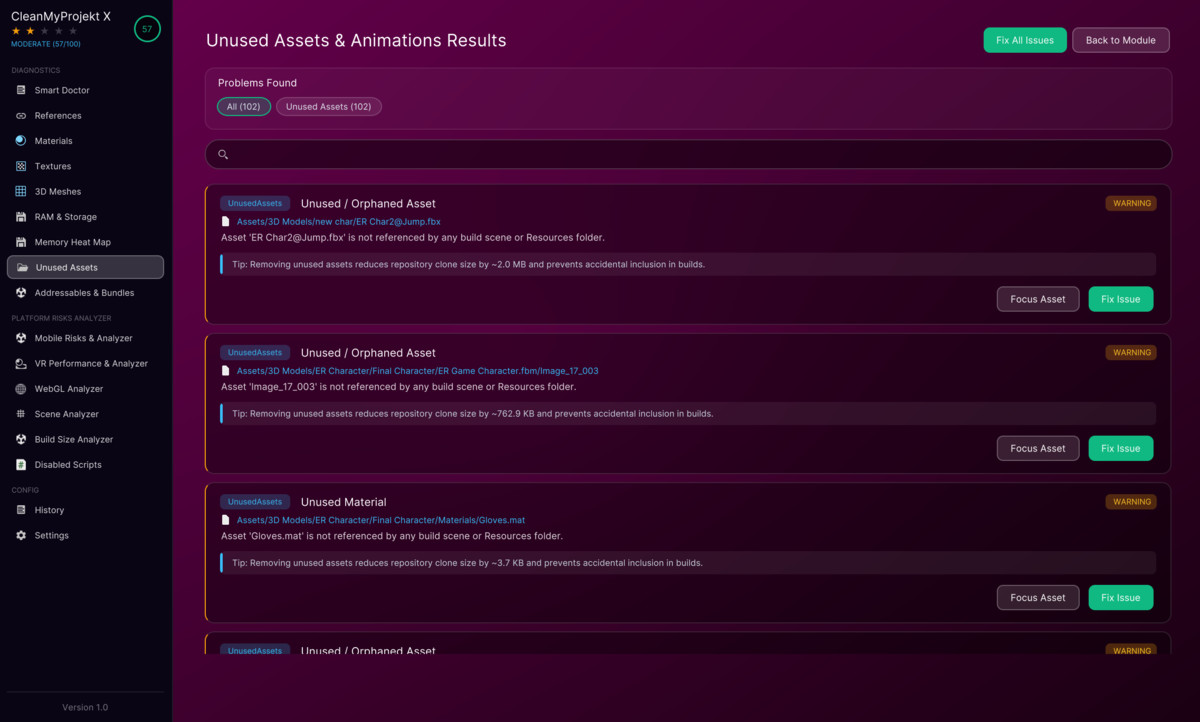This screenshot has width=1200, height=722.
Task: Click the Memory Heat Map icon
Action: click(21, 242)
